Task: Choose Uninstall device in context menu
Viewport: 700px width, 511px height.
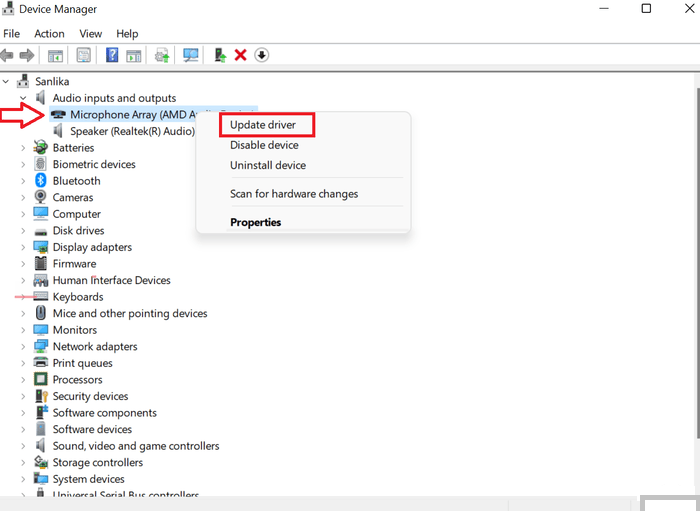Action: click(x=268, y=165)
